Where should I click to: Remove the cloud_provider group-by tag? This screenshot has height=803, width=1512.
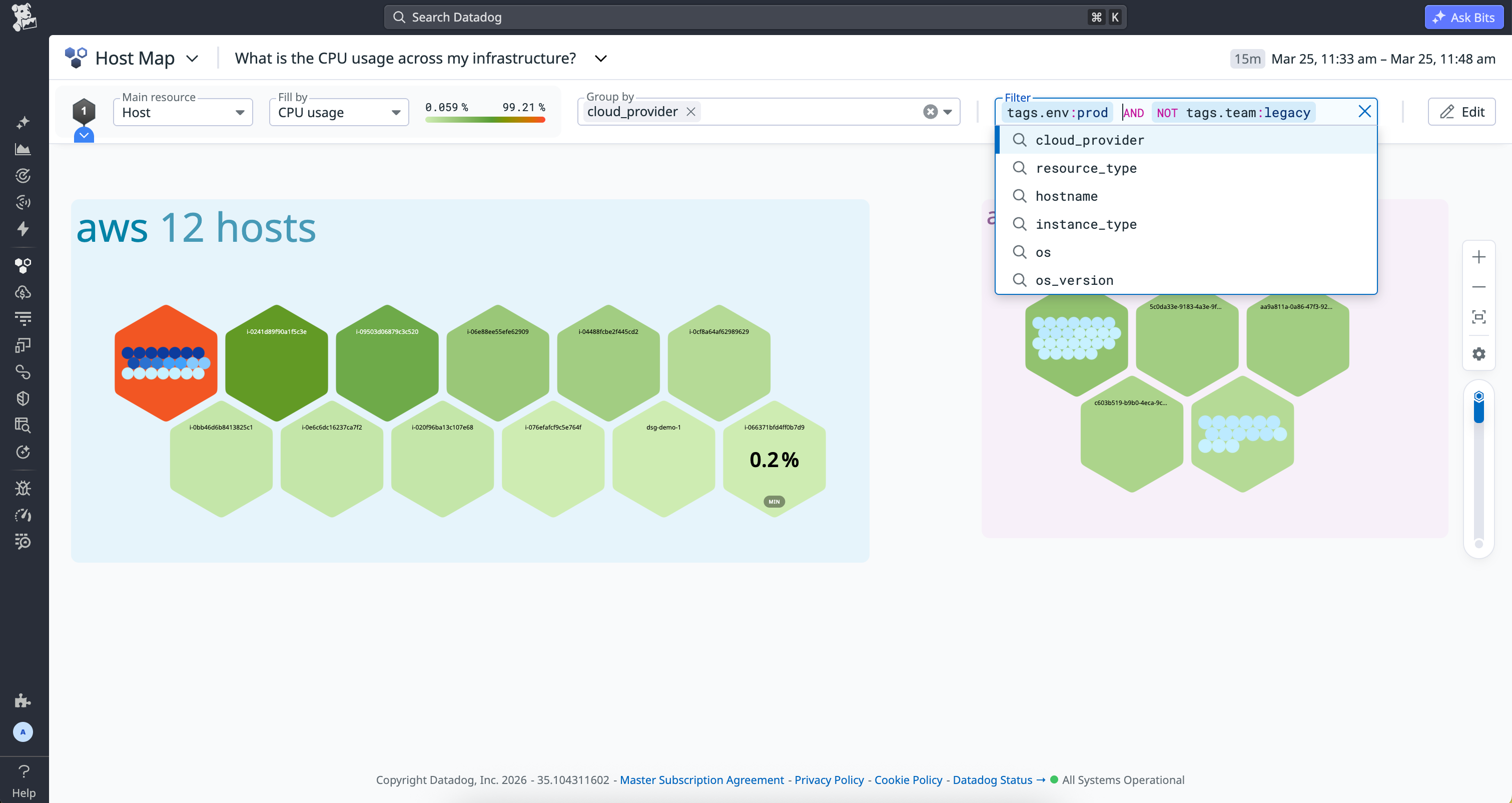point(691,112)
